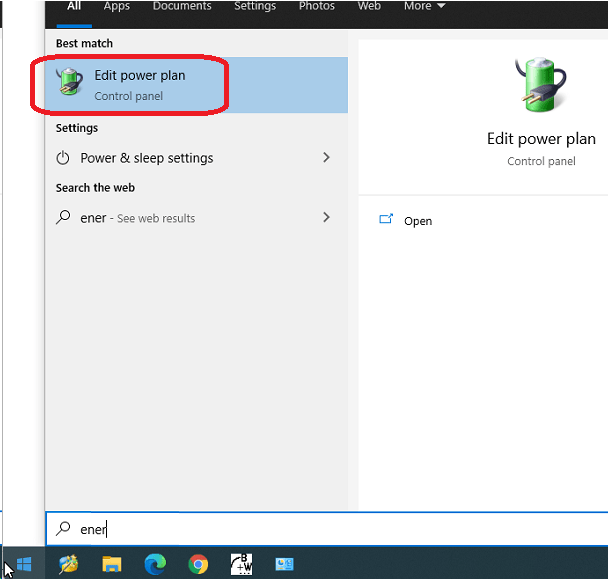Open the Windows Start button
Screen dimensions: 608x580
[x=24, y=564]
